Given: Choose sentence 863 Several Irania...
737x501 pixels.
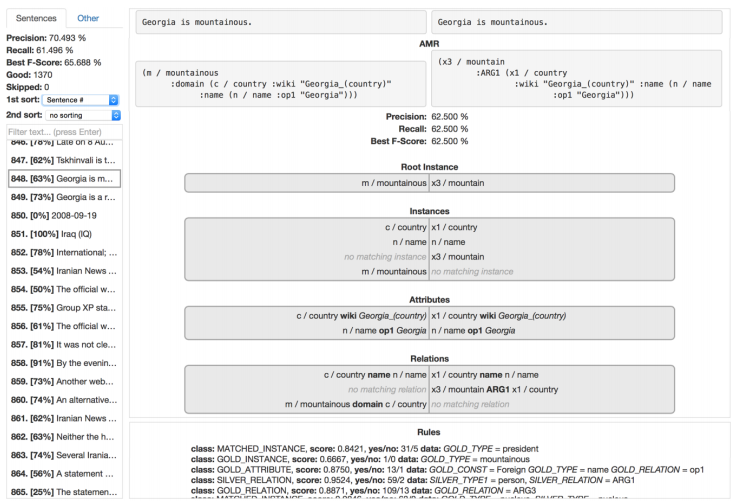Looking at the screenshot, I should click(63, 454).
